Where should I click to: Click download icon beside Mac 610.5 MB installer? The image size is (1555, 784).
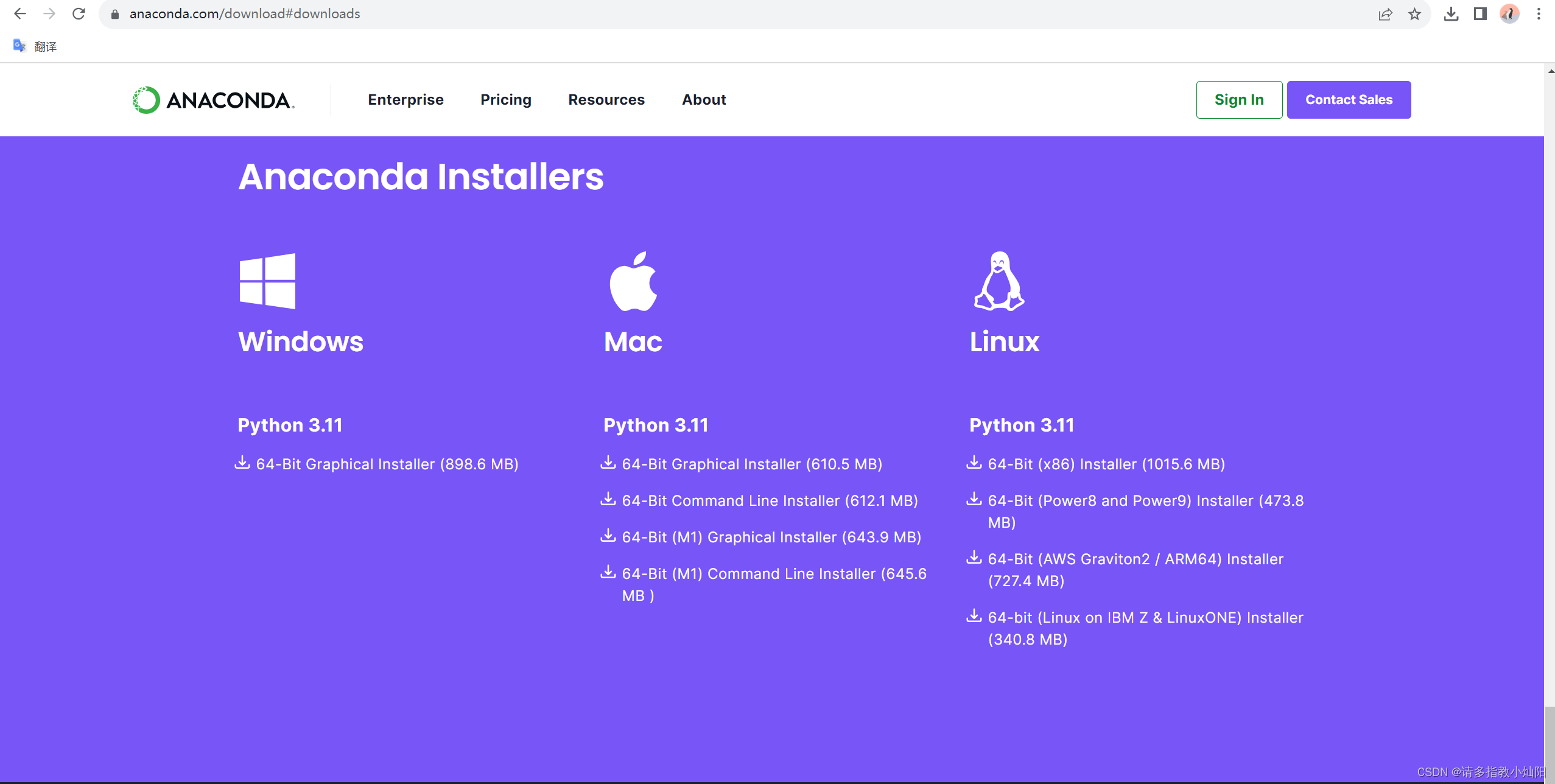coord(608,463)
